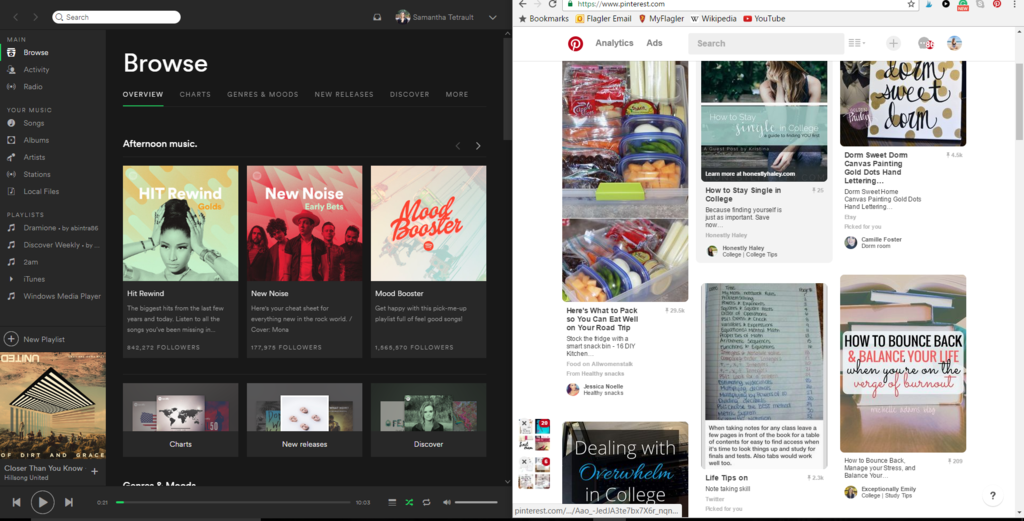The width and height of the screenshot is (1024, 521).
Task: Open the New releases browse tile
Action: 304,420
